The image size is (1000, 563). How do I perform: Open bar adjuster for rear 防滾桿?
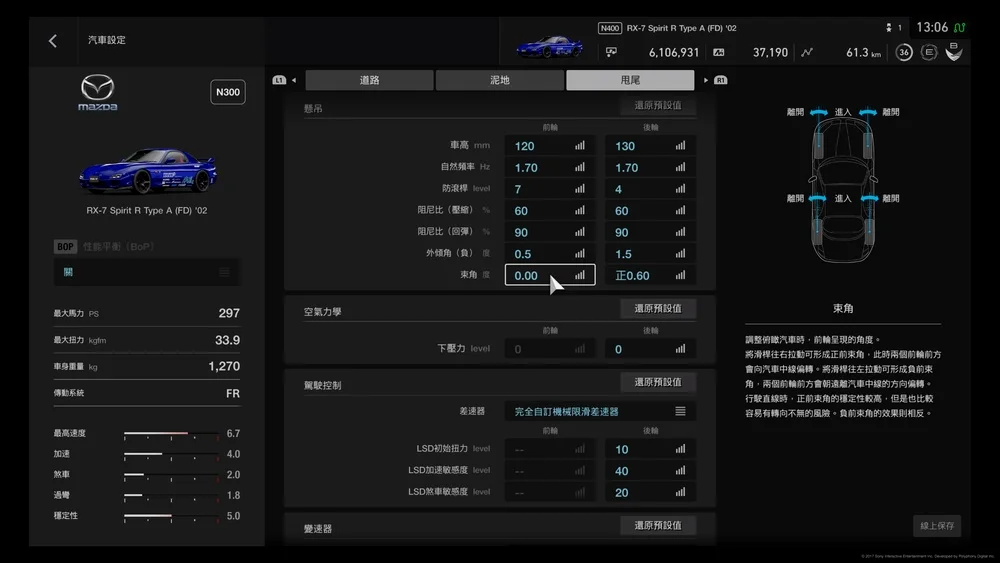coord(680,189)
